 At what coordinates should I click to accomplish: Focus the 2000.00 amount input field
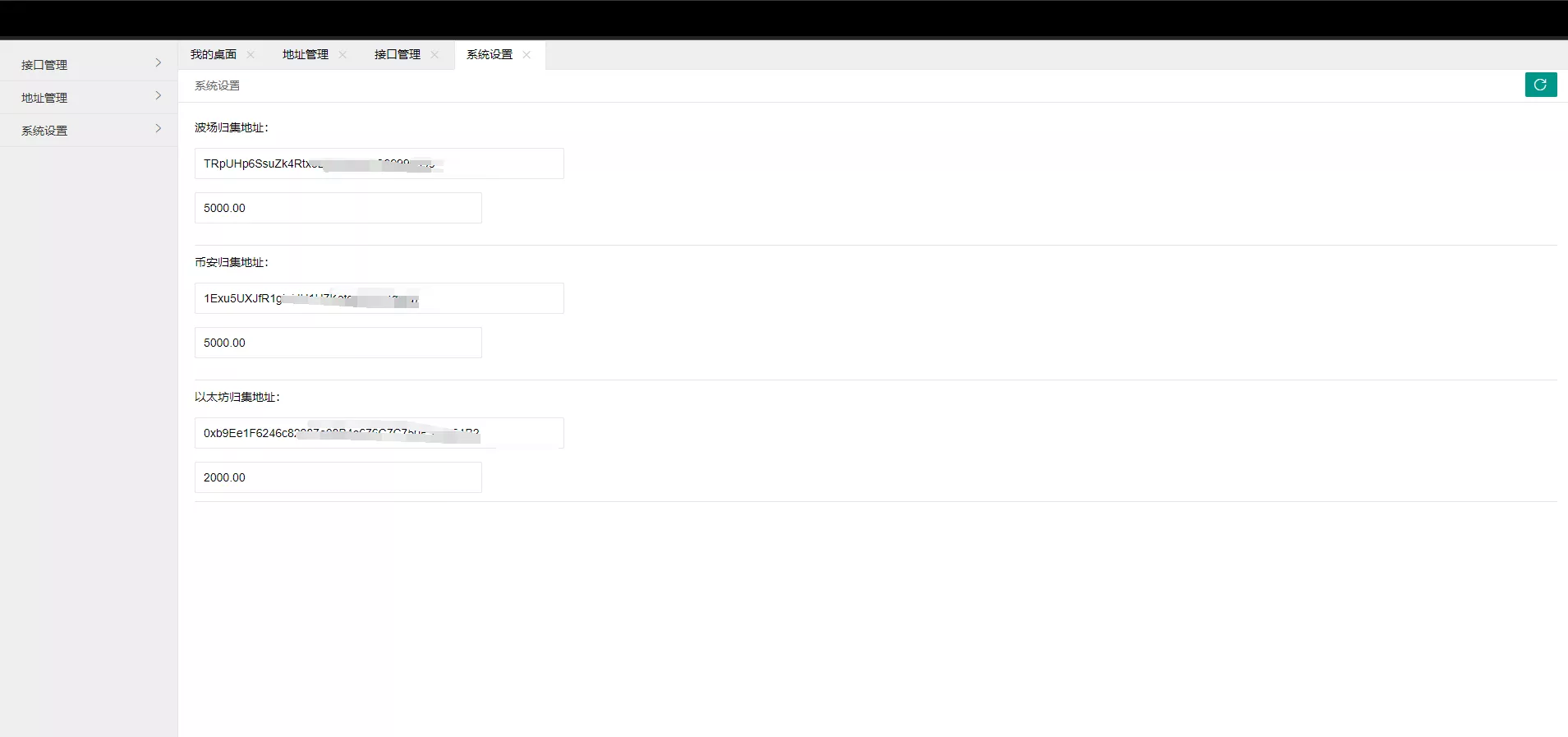pos(338,477)
